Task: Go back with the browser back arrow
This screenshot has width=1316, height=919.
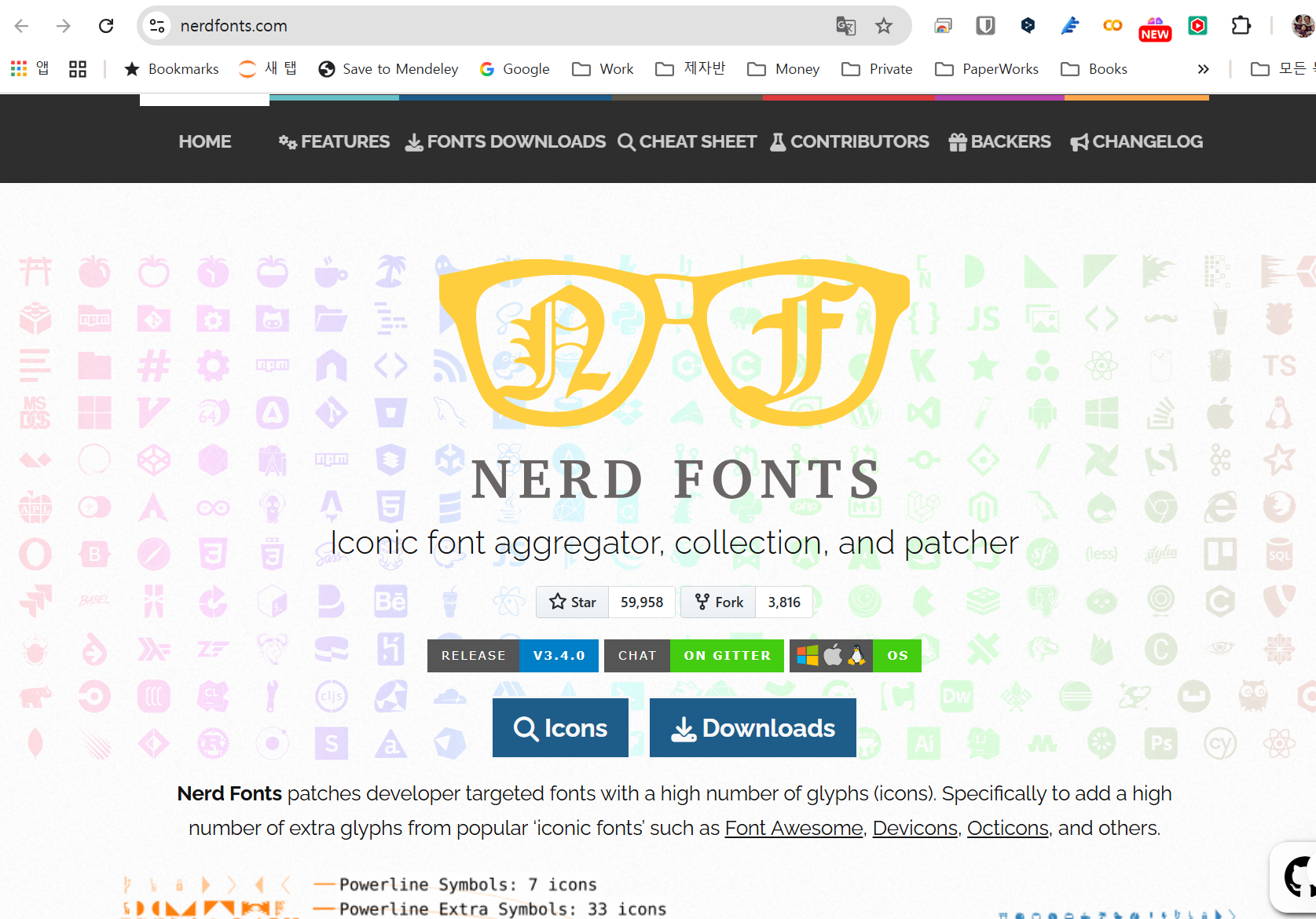Action: tap(22, 26)
